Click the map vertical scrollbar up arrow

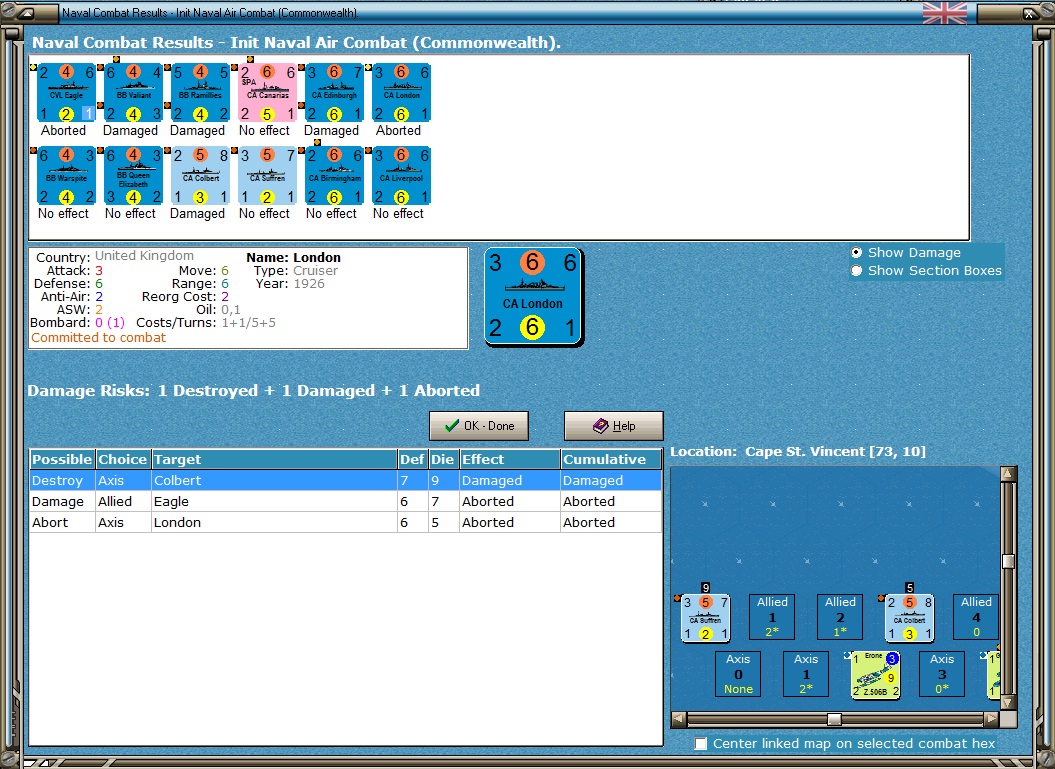[1008, 474]
